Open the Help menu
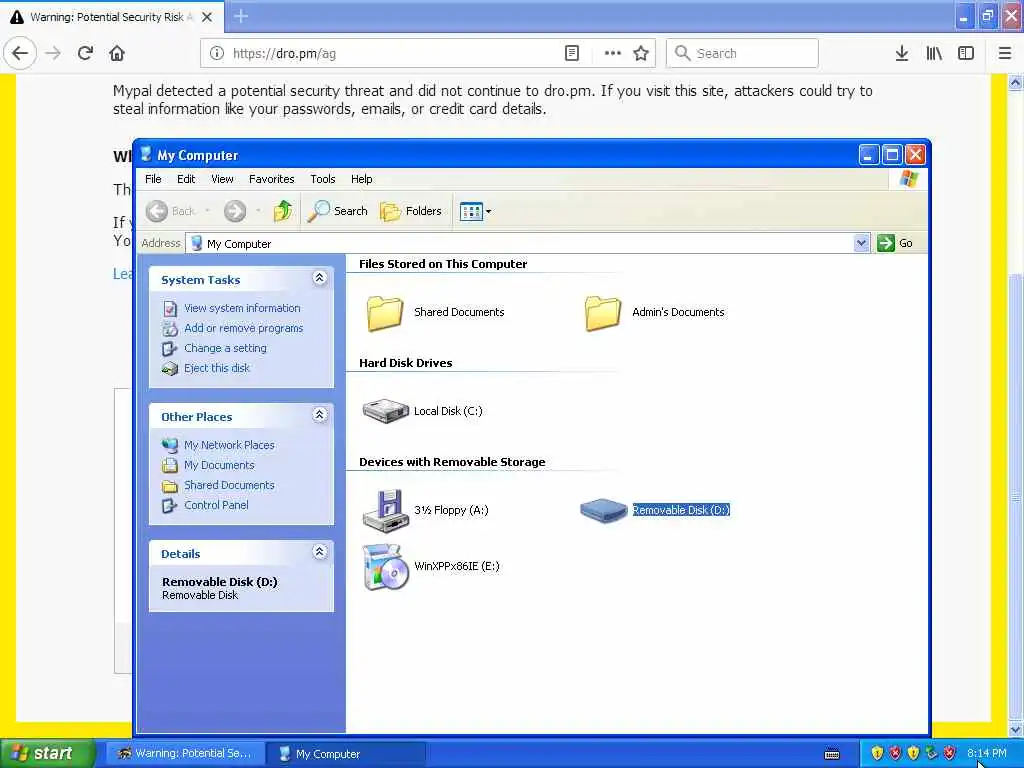 [361, 179]
